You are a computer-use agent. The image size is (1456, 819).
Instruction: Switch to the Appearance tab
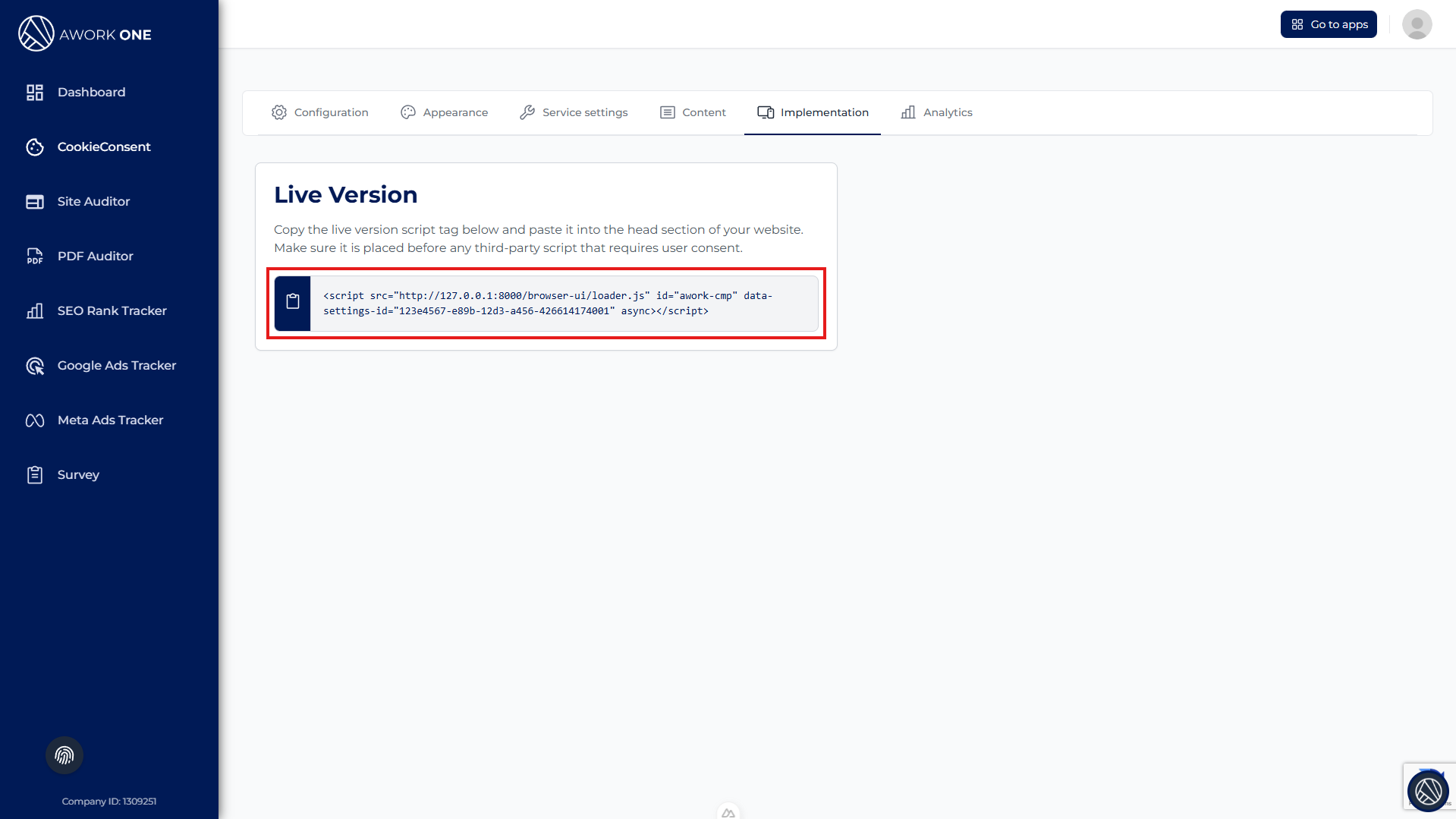click(444, 112)
